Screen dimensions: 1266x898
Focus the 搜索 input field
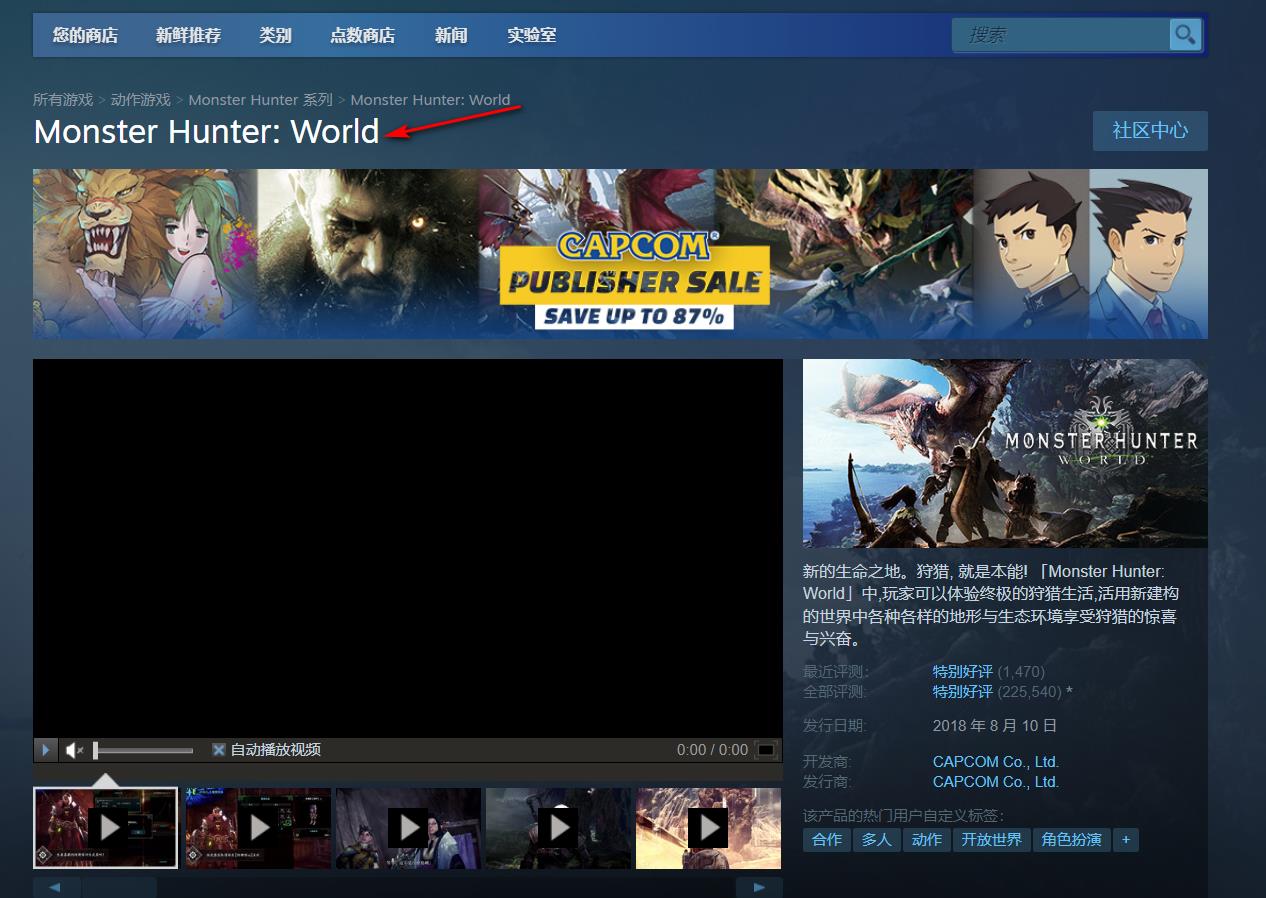tap(1060, 35)
